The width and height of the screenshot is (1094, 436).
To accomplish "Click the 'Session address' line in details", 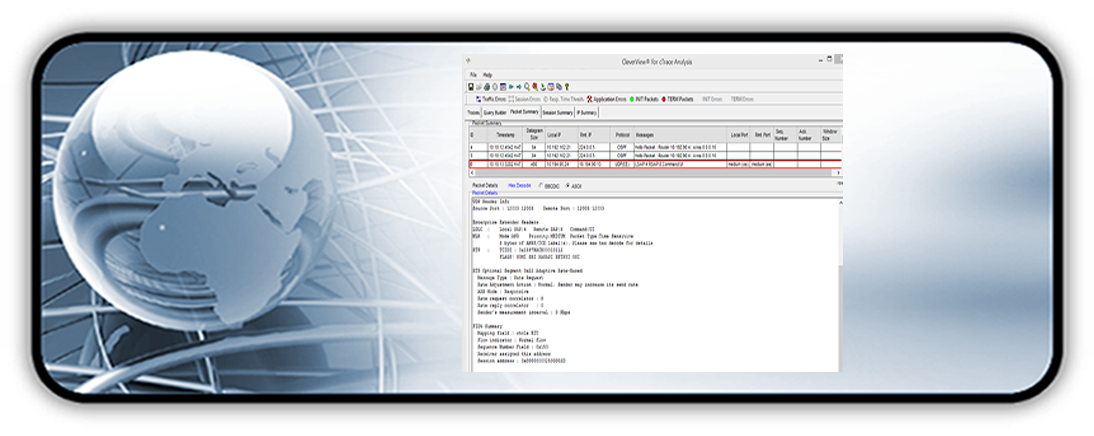I will (521, 360).
